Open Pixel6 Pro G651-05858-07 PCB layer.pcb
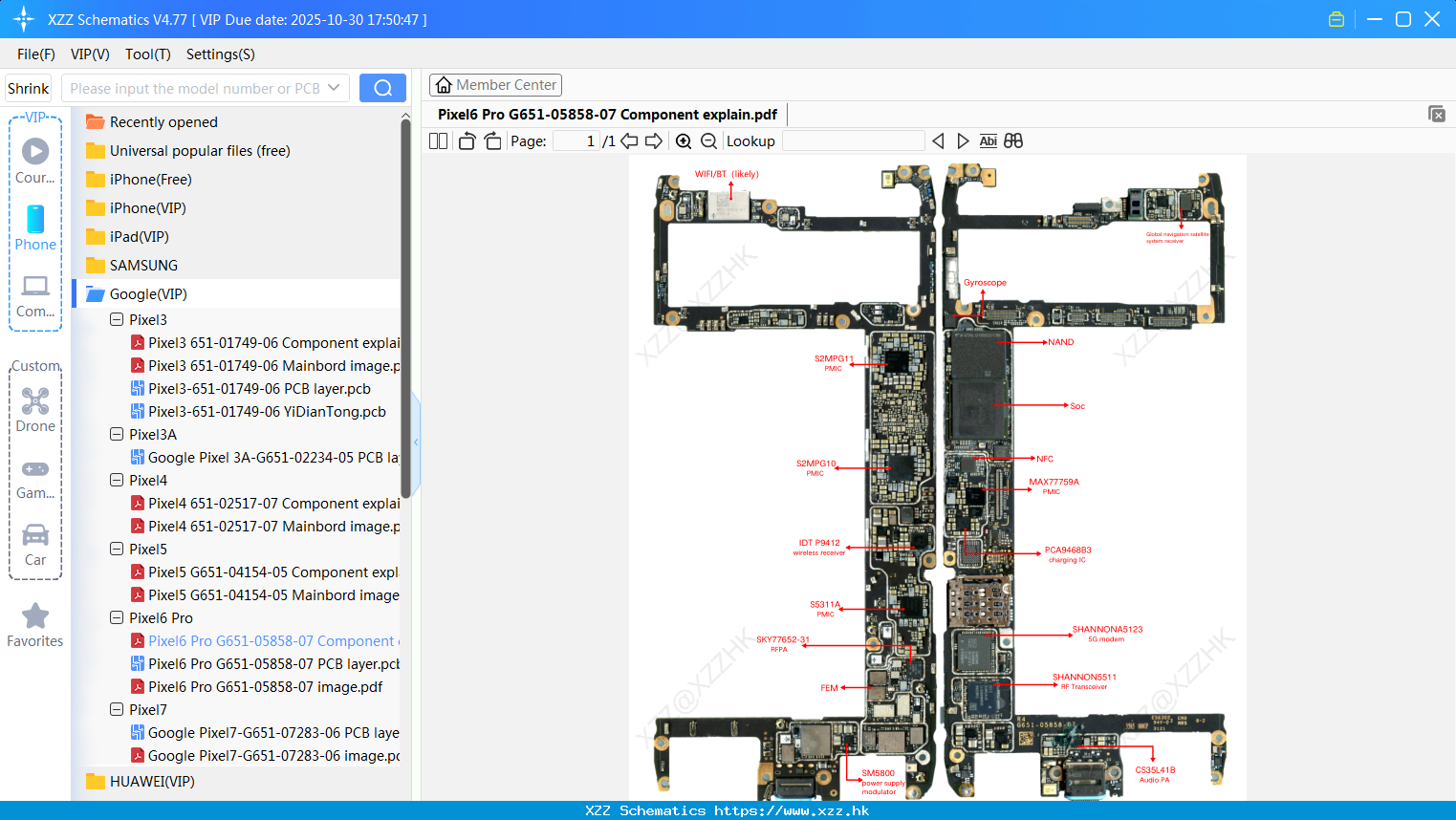The height and width of the screenshot is (820, 1456). pos(265,663)
